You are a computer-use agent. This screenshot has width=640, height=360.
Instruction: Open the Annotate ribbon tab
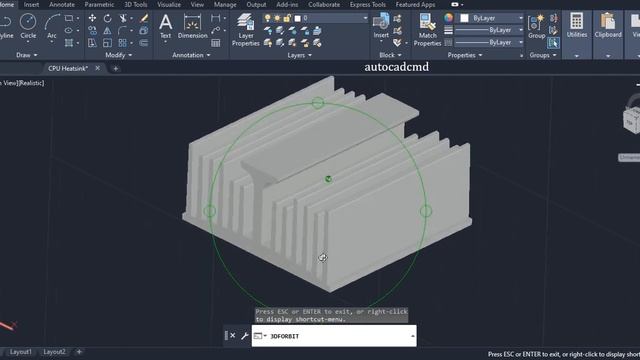click(62, 4)
